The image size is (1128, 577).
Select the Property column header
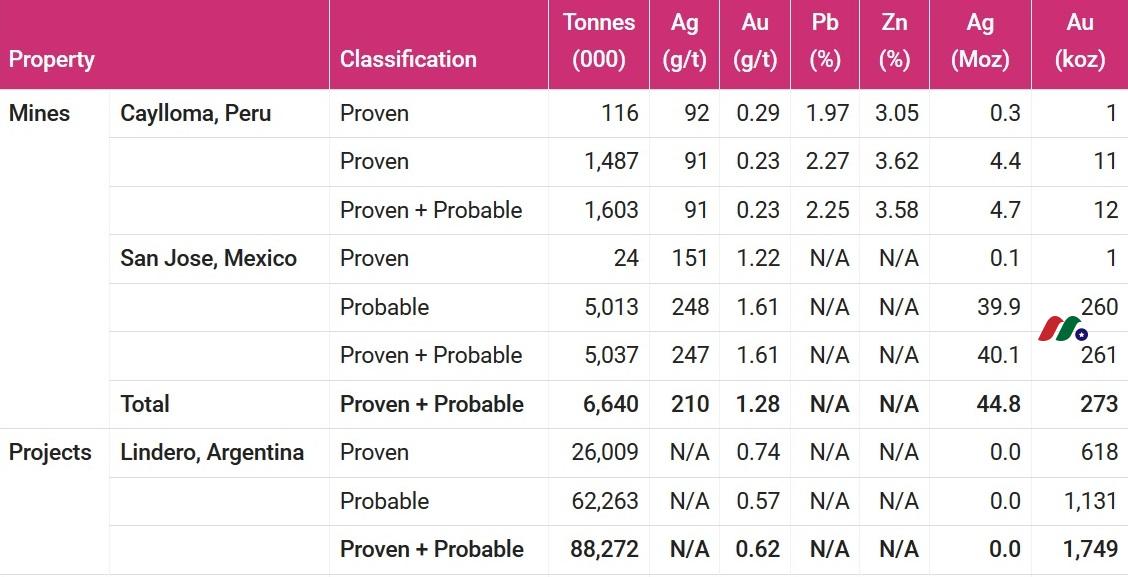click(52, 59)
